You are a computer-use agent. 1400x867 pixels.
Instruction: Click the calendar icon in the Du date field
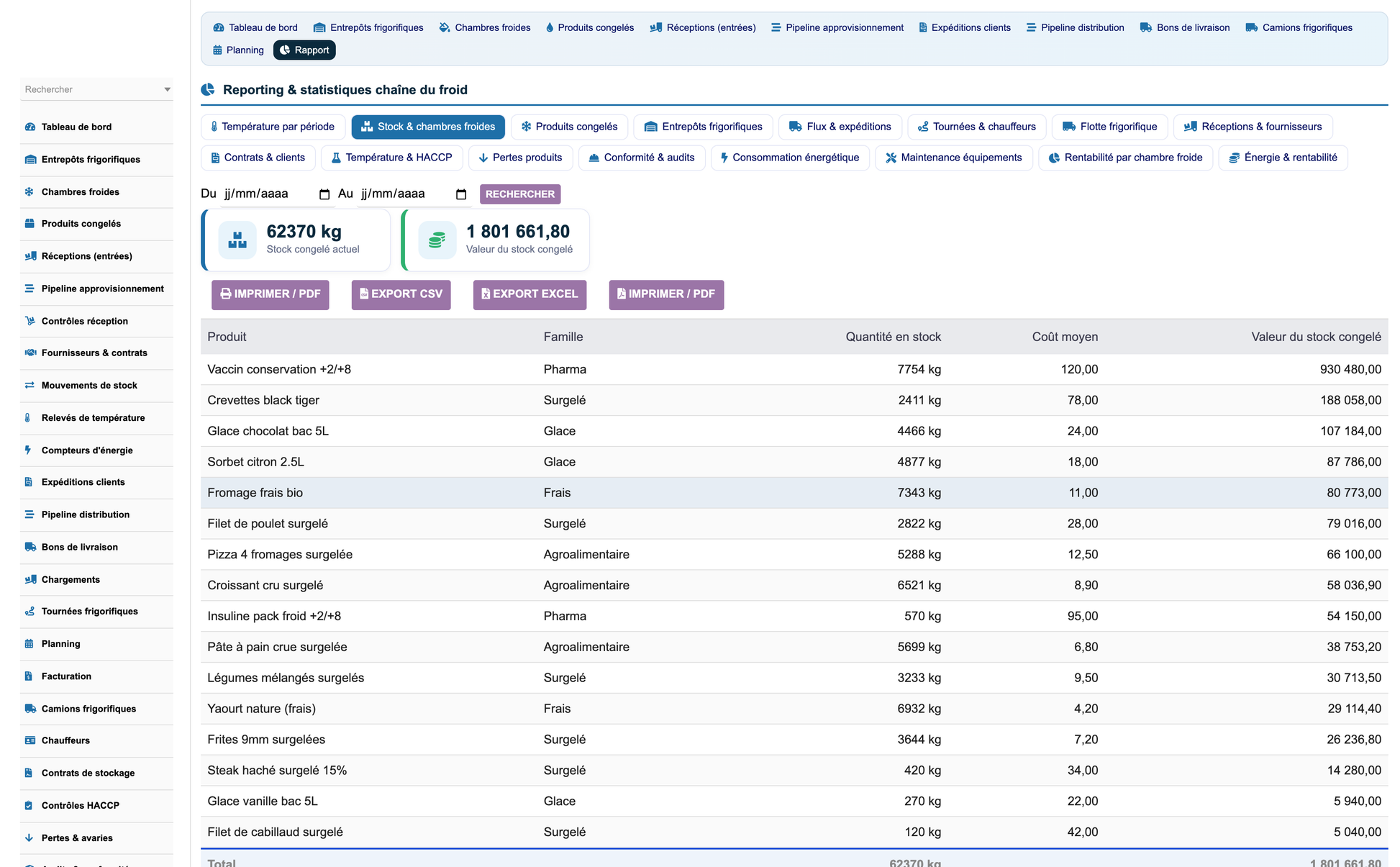click(324, 194)
